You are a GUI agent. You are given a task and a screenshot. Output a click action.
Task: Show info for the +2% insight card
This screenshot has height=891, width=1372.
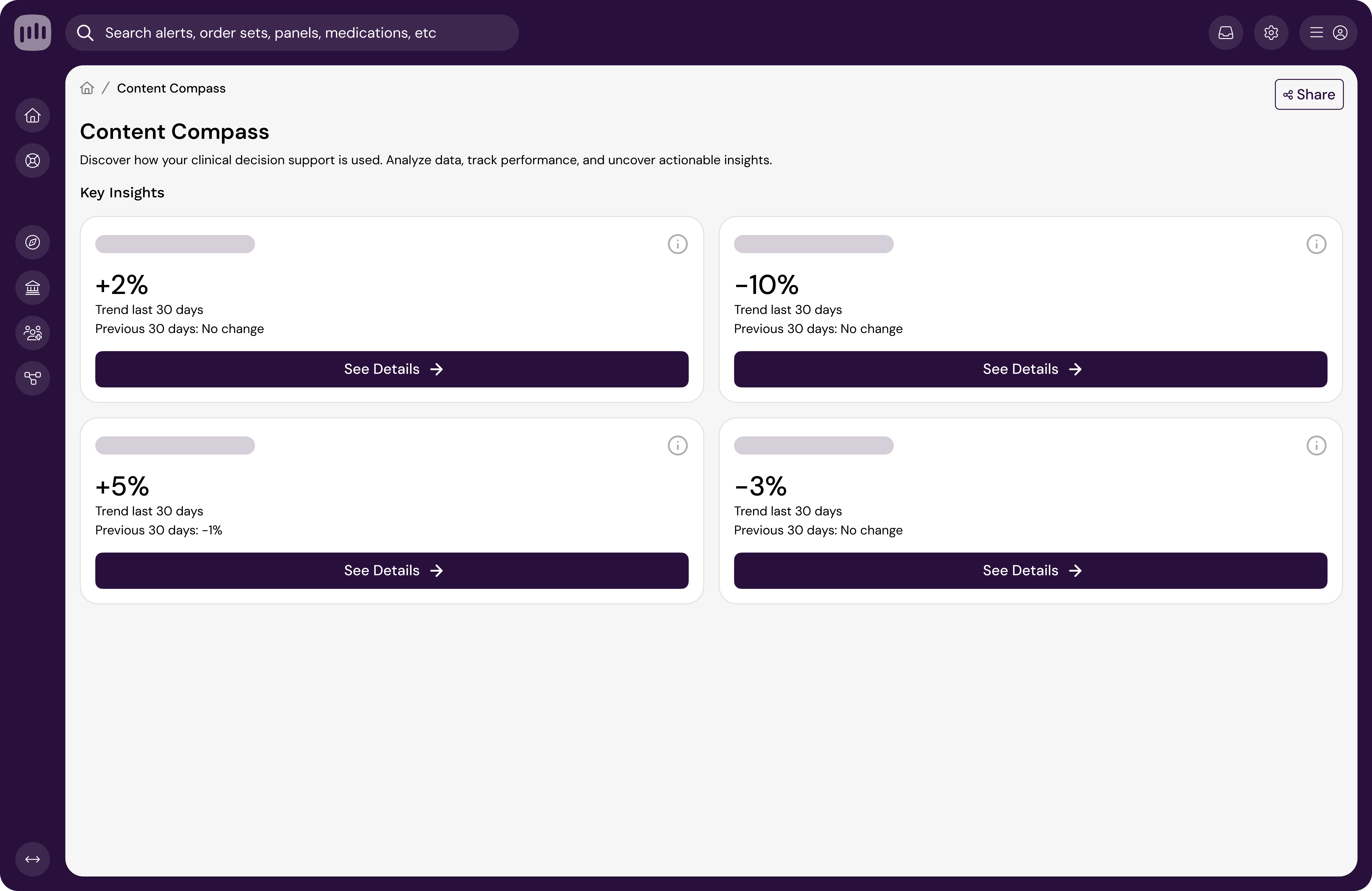[677, 244]
